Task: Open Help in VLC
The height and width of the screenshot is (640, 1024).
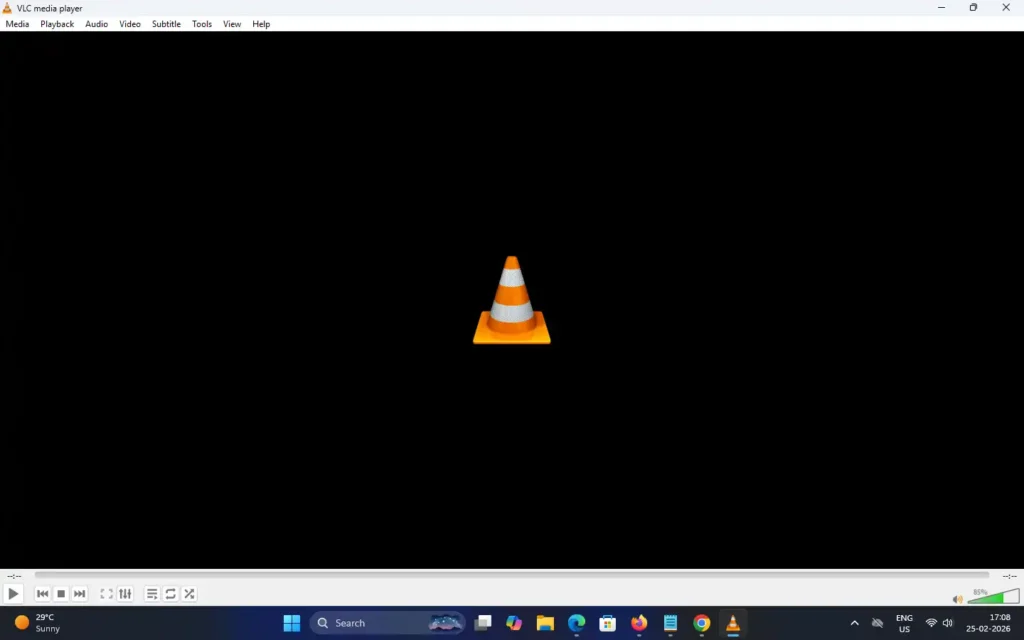Action: tap(261, 23)
